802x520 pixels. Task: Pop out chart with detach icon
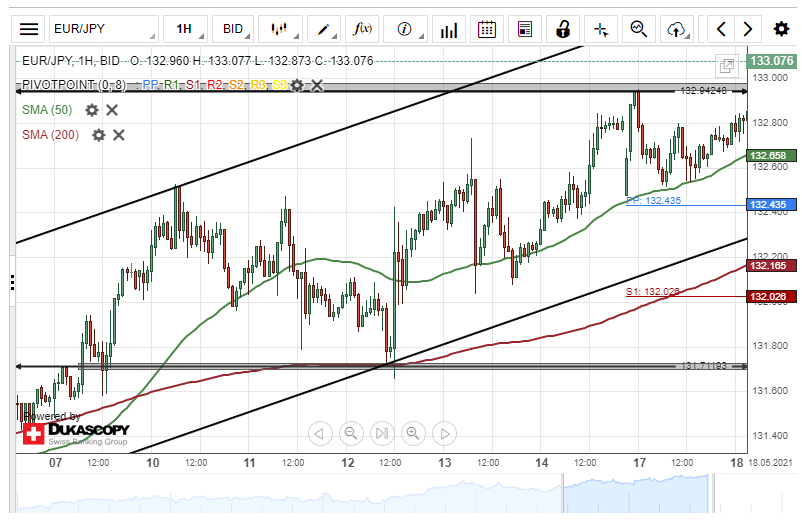pyautogui.click(x=727, y=66)
